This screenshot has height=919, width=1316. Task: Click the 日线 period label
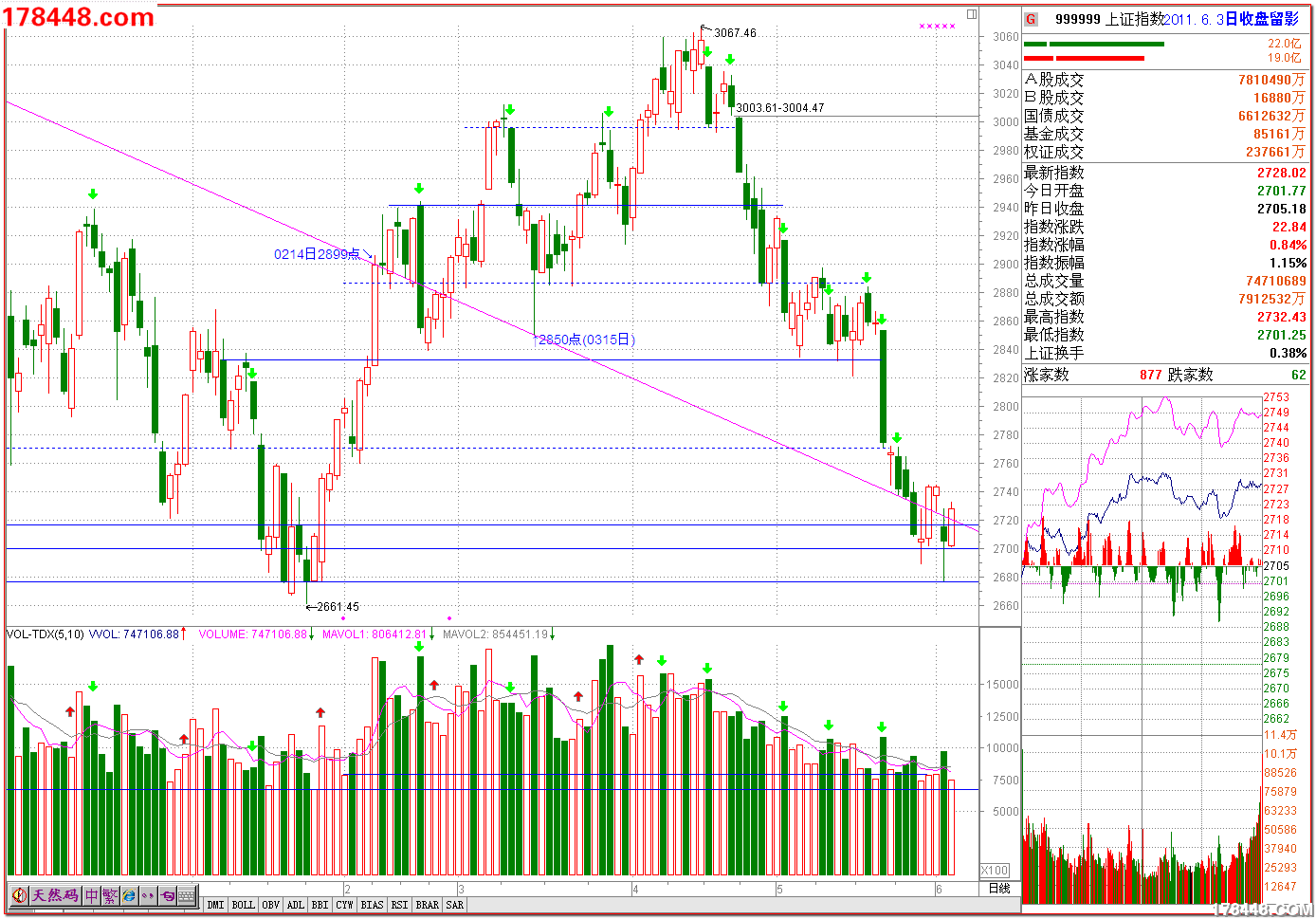(999, 889)
